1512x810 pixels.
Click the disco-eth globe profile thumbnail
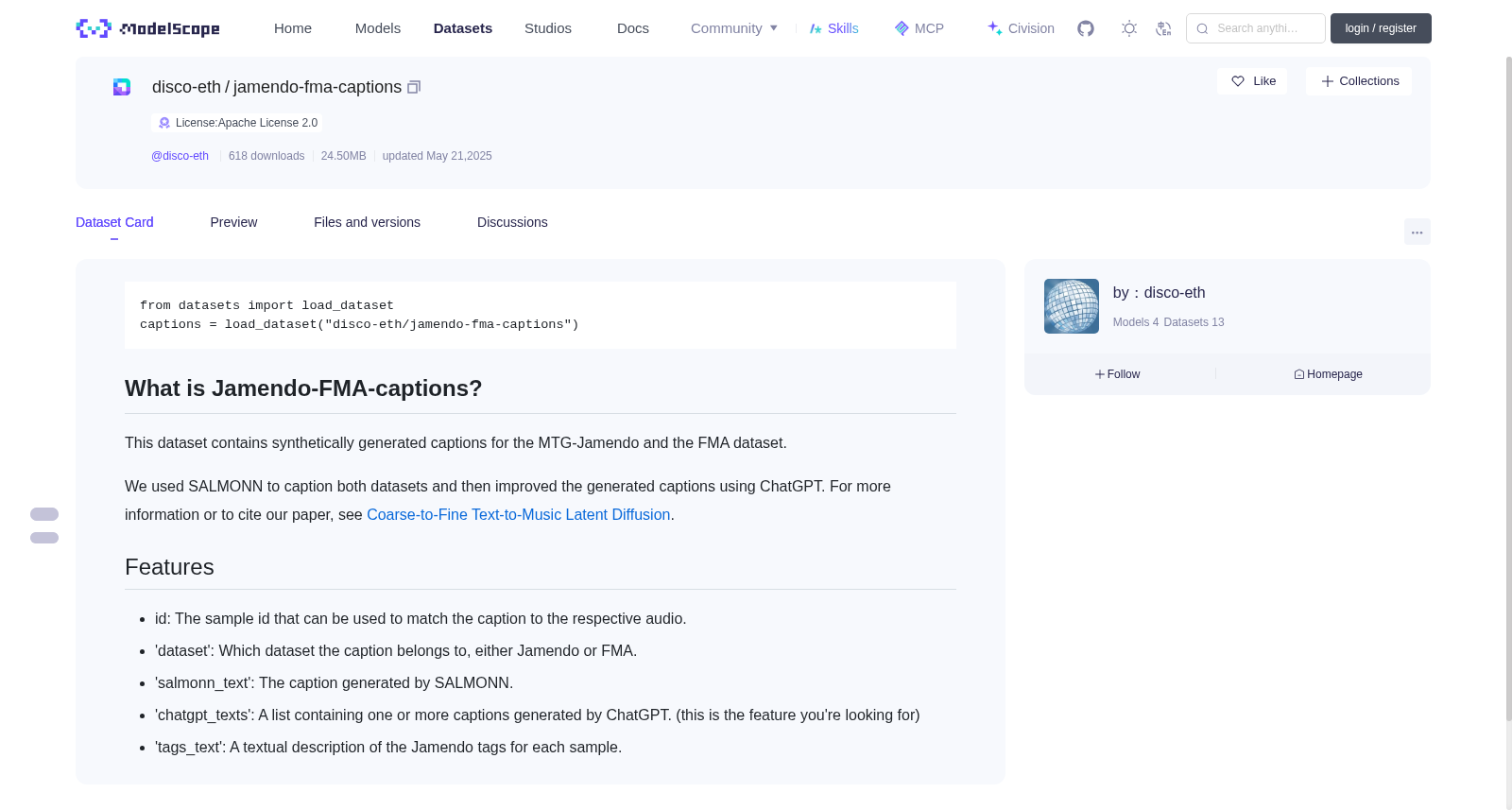tap(1072, 306)
